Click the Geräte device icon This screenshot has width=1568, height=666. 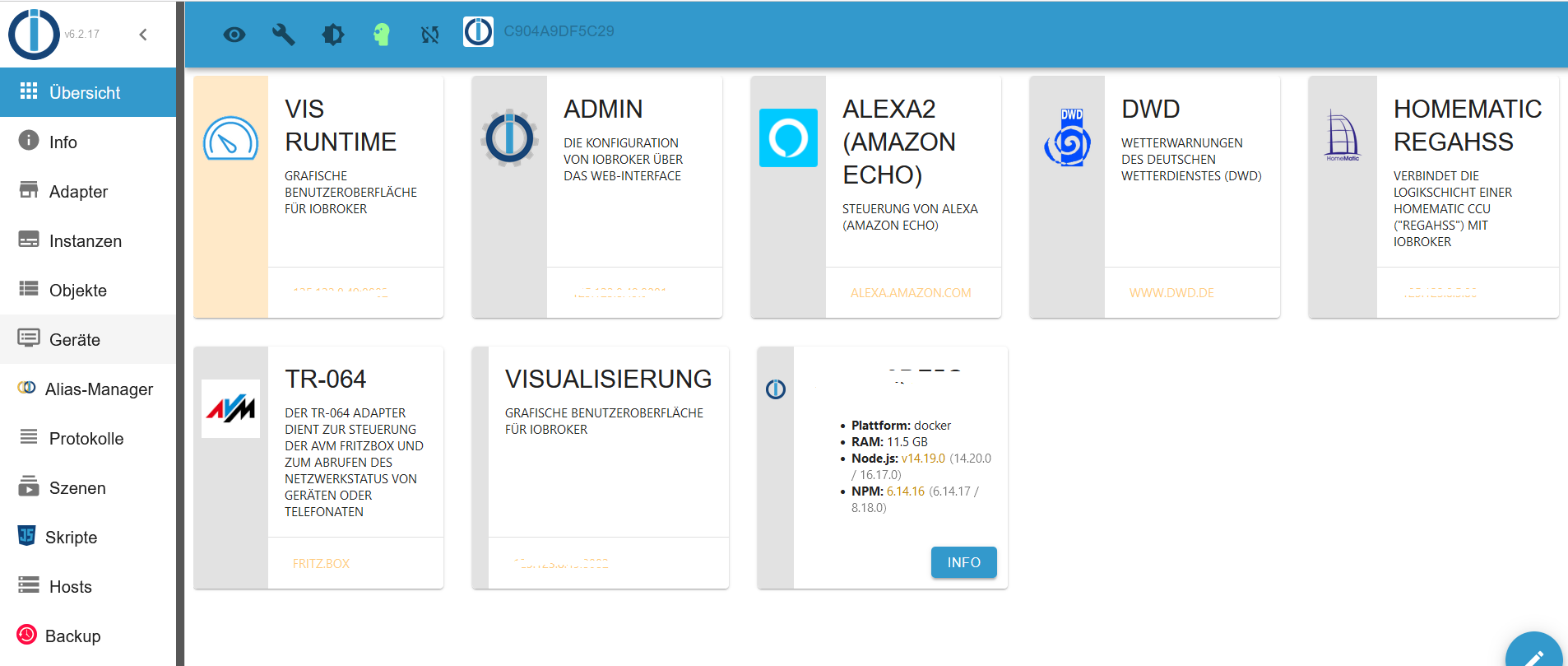click(x=29, y=338)
